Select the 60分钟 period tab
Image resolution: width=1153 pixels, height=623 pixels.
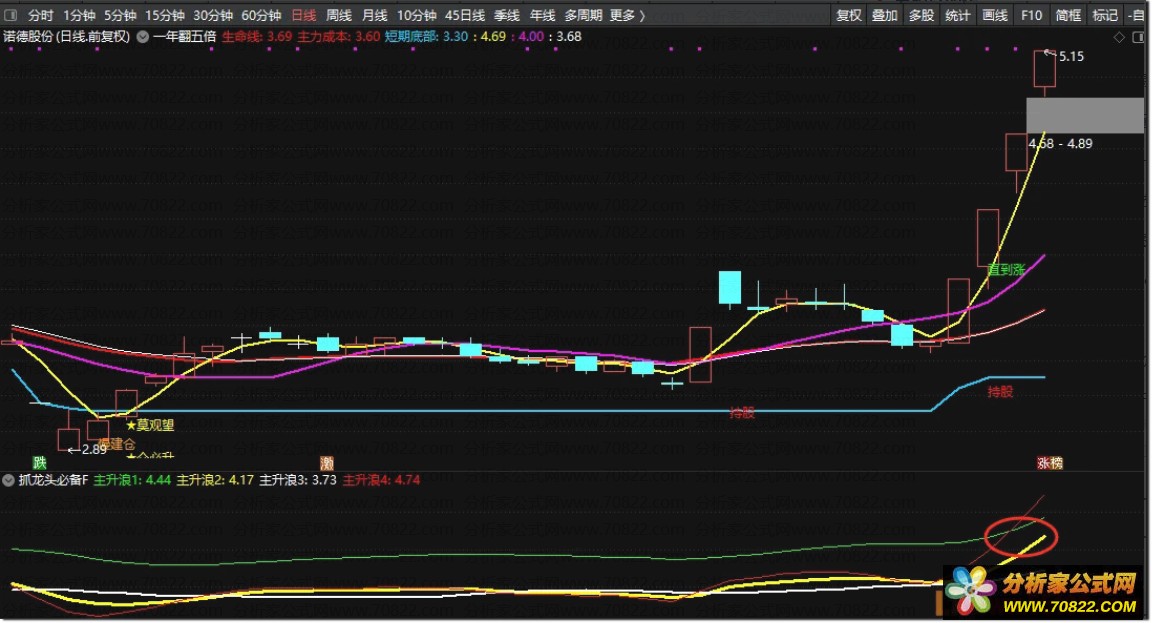(x=261, y=15)
